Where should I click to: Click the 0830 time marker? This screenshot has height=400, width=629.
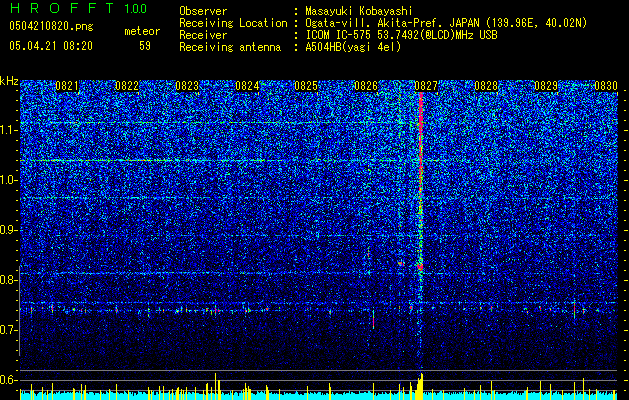point(606,86)
